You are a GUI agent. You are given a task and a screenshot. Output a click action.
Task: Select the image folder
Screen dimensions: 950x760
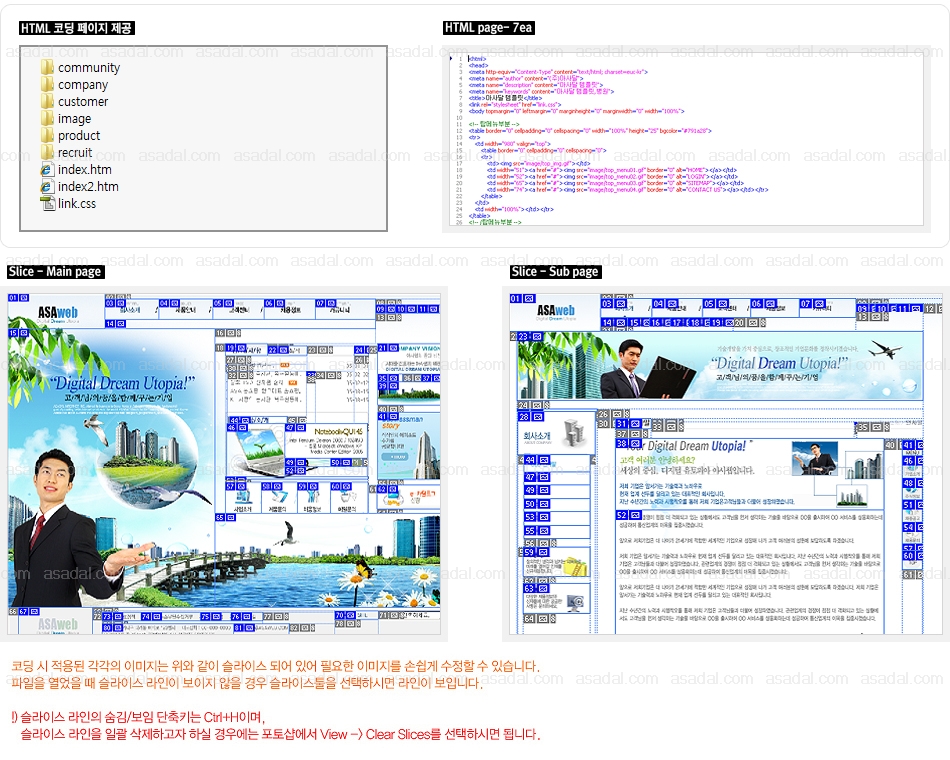coord(74,118)
